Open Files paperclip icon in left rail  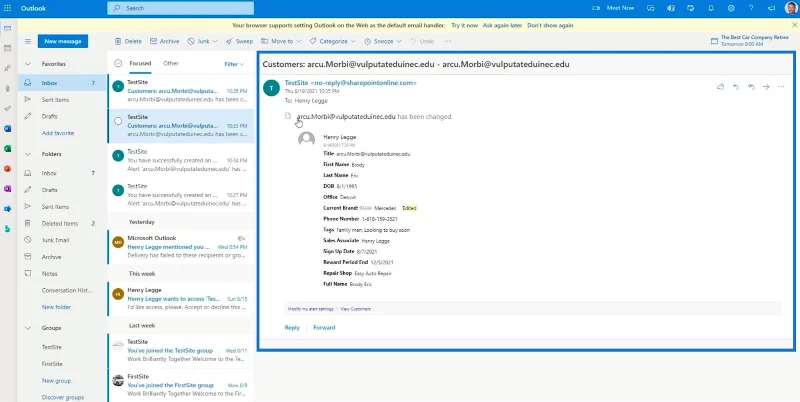coord(7,88)
